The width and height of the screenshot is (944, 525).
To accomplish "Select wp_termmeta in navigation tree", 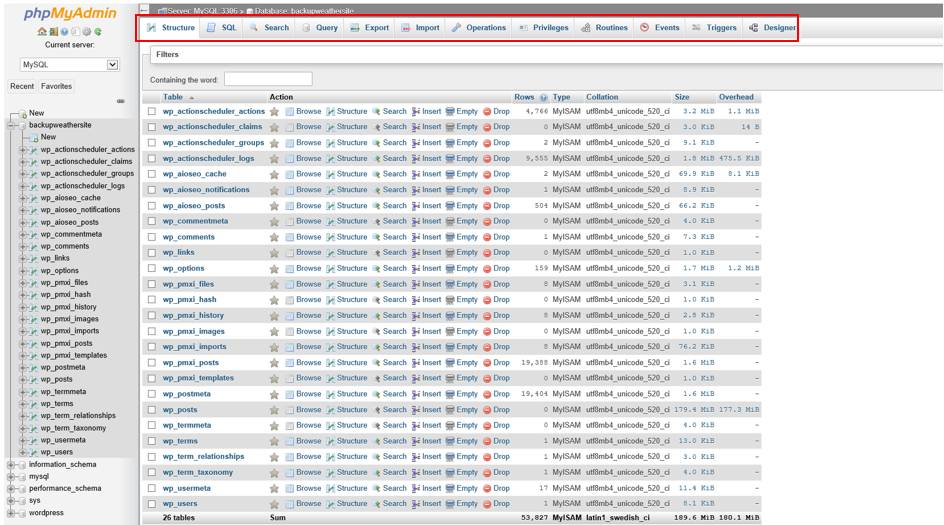I will point(63,392).
